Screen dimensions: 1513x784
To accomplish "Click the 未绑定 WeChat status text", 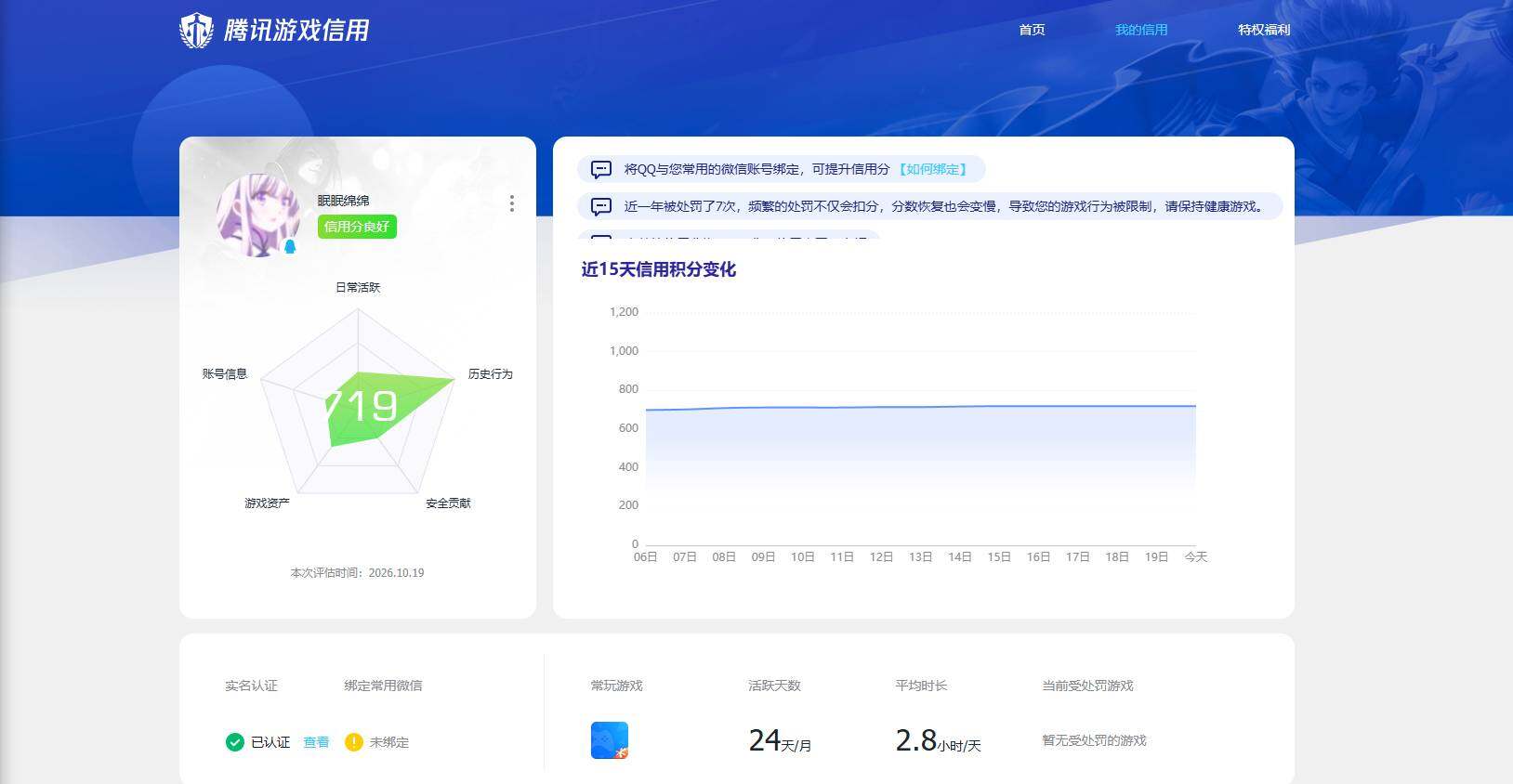I will 388,742.
